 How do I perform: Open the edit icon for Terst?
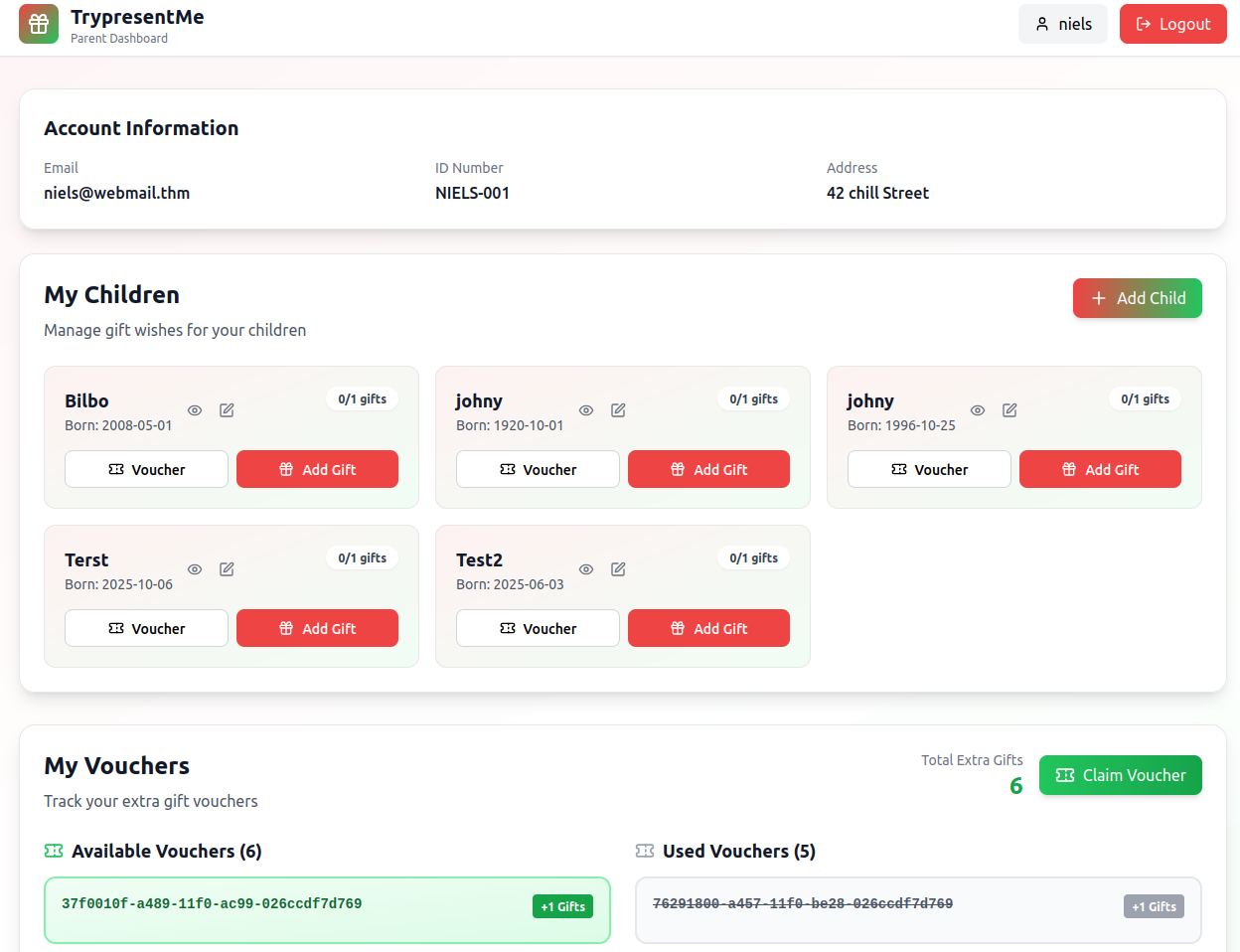click(227, 569)
